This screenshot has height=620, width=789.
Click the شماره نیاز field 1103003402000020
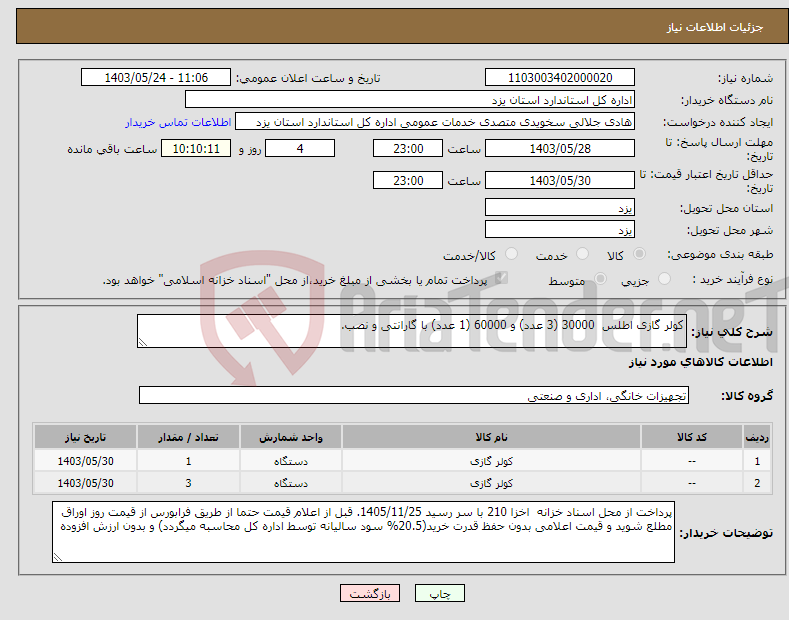560,78
